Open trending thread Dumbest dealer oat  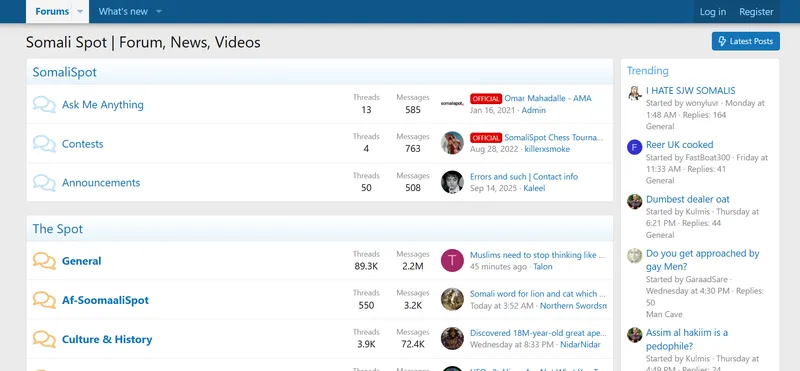click(x=688, y=199)
